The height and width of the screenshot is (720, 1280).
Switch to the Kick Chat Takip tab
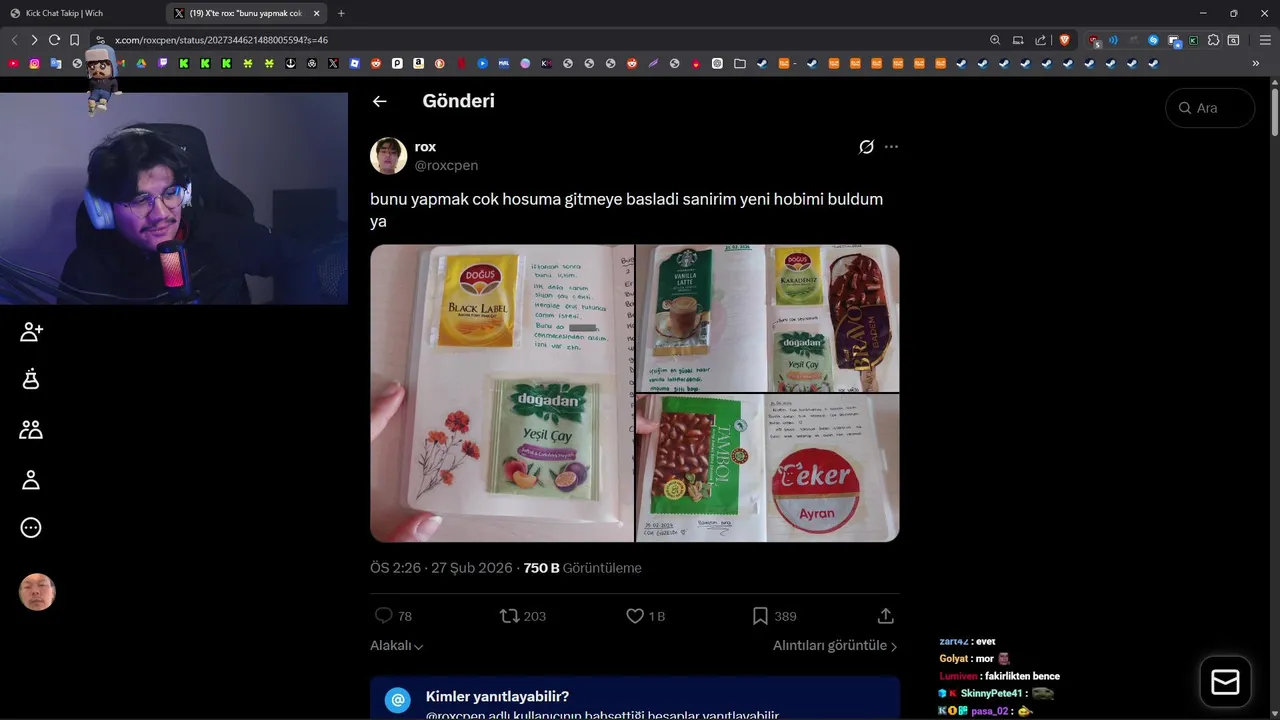[82, 13]
